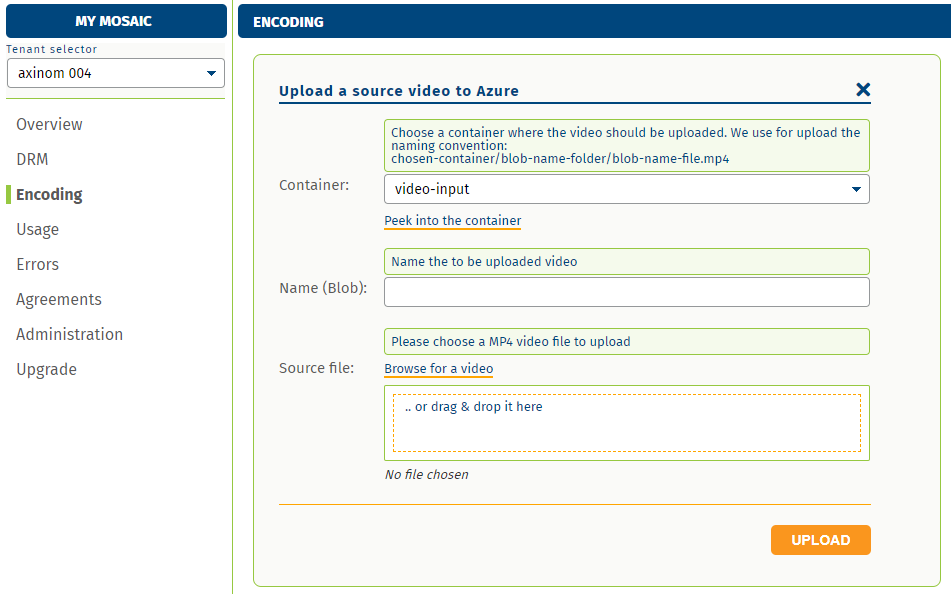The height and width of the screenshot is (594, 951).
Task: Click the MY MOSAIC header banner
Action: [x=116, y=20]
